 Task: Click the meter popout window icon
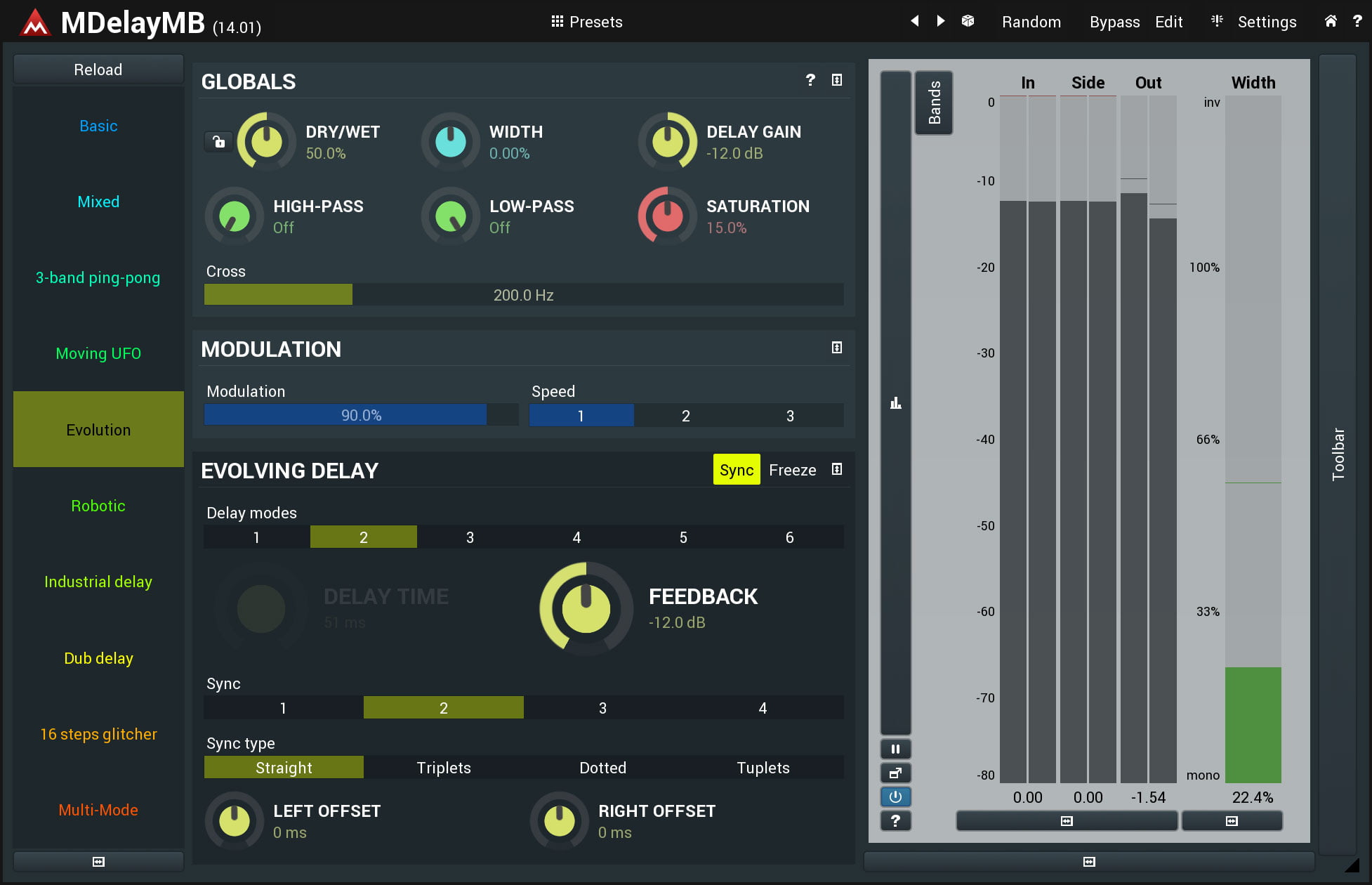pos(895,773)
